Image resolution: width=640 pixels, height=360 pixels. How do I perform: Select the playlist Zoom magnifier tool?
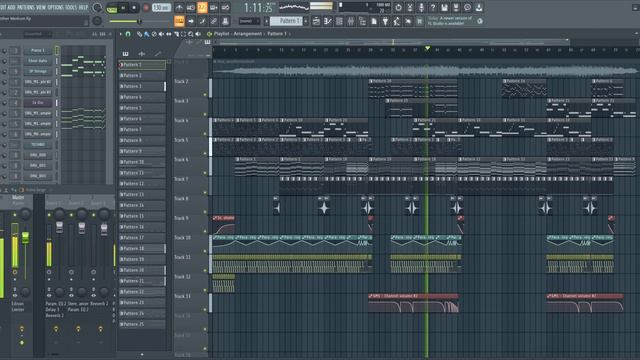pos(191,34)
